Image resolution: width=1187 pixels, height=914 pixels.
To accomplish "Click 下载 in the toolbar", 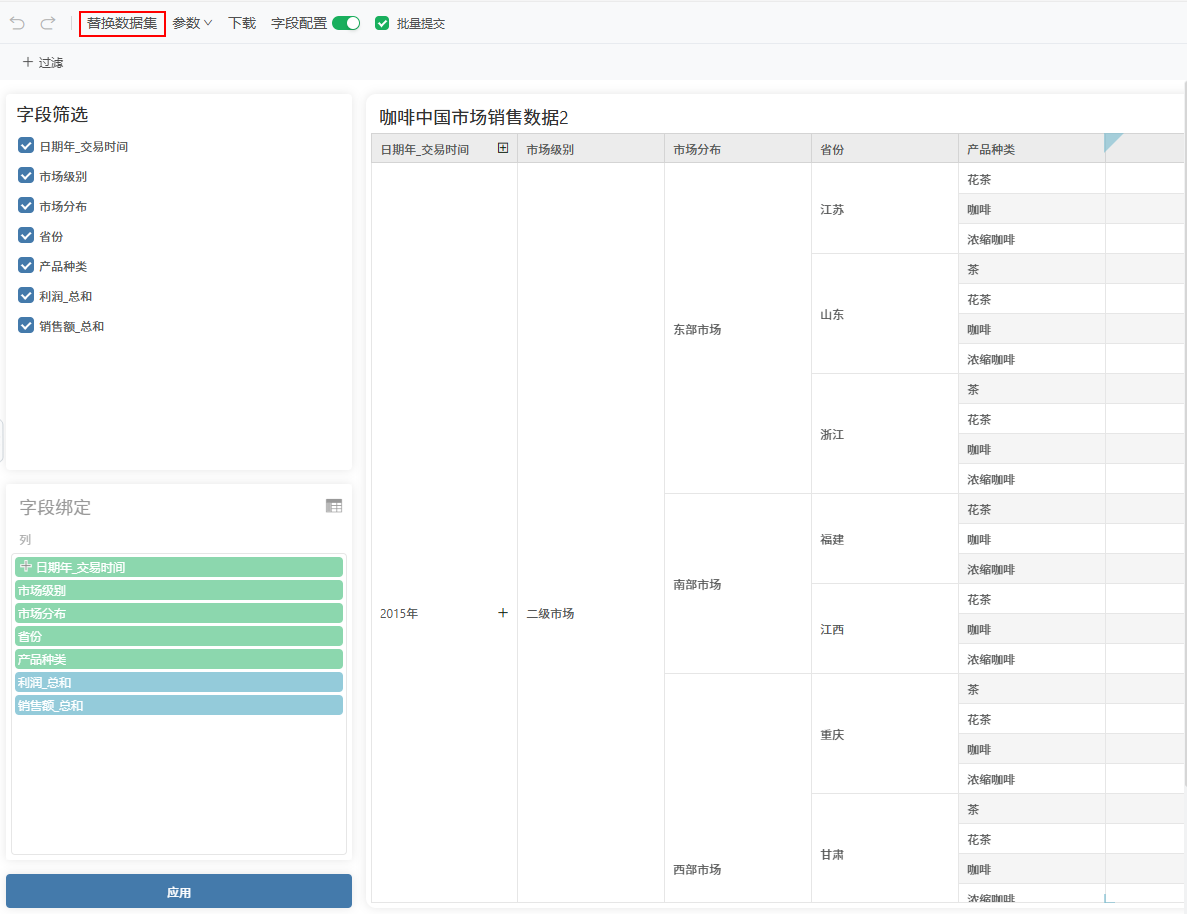I will tap(242, 23).
